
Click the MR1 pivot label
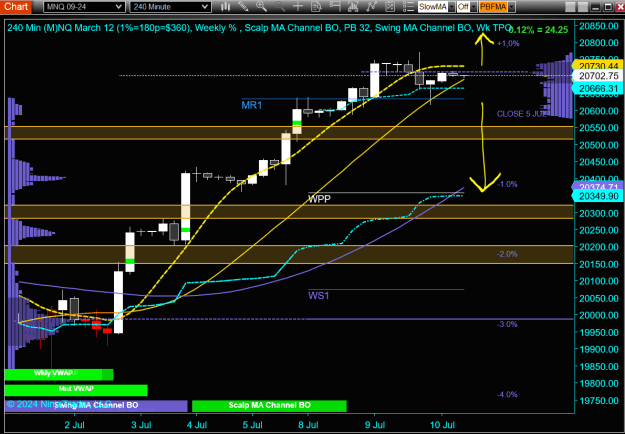251,105
